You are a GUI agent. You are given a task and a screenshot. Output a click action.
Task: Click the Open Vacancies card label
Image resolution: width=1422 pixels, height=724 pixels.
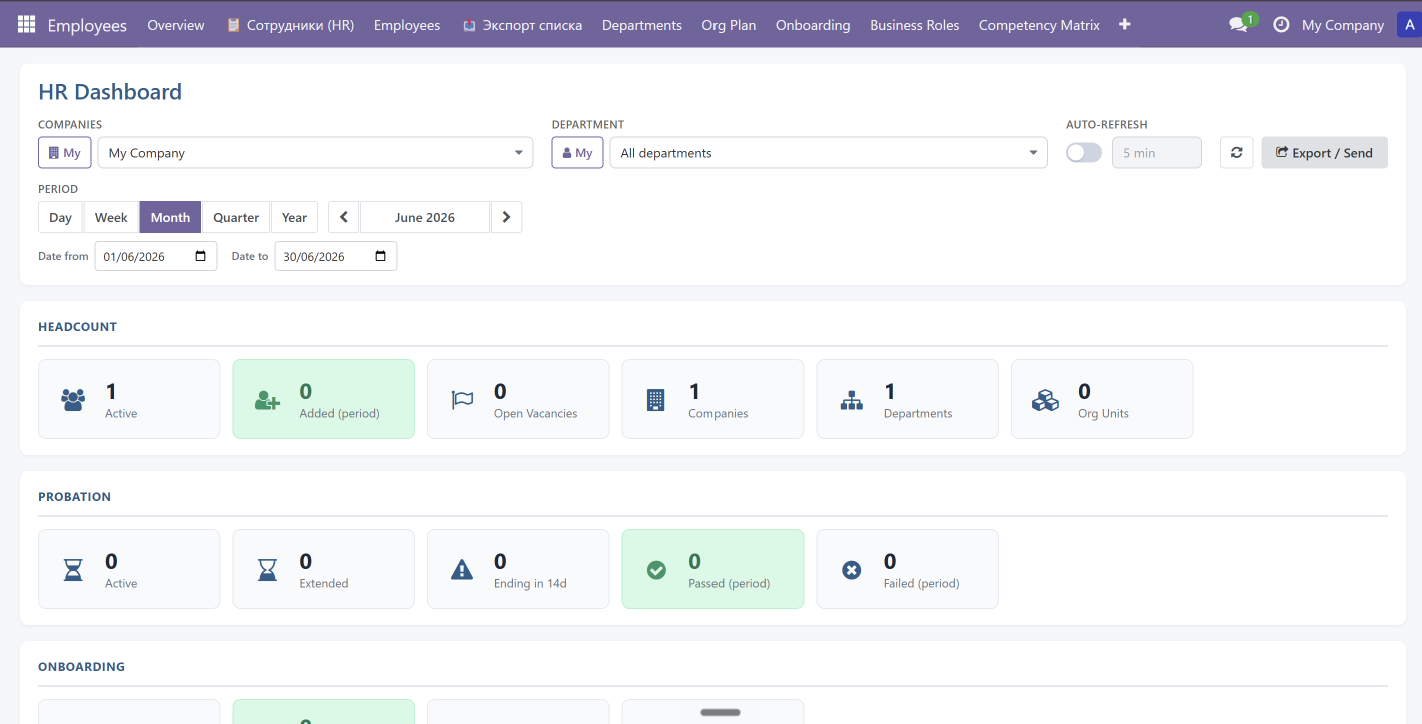[x=535, y=413]
